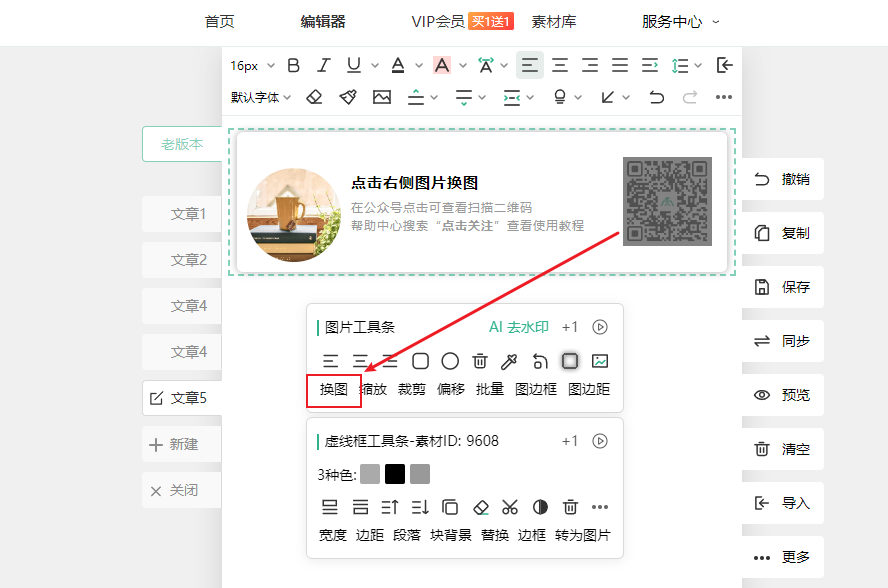Apply rounded-square shape in image toolbar
The width and height of the screenshot is (888, 588).
(x=420, y=361)
